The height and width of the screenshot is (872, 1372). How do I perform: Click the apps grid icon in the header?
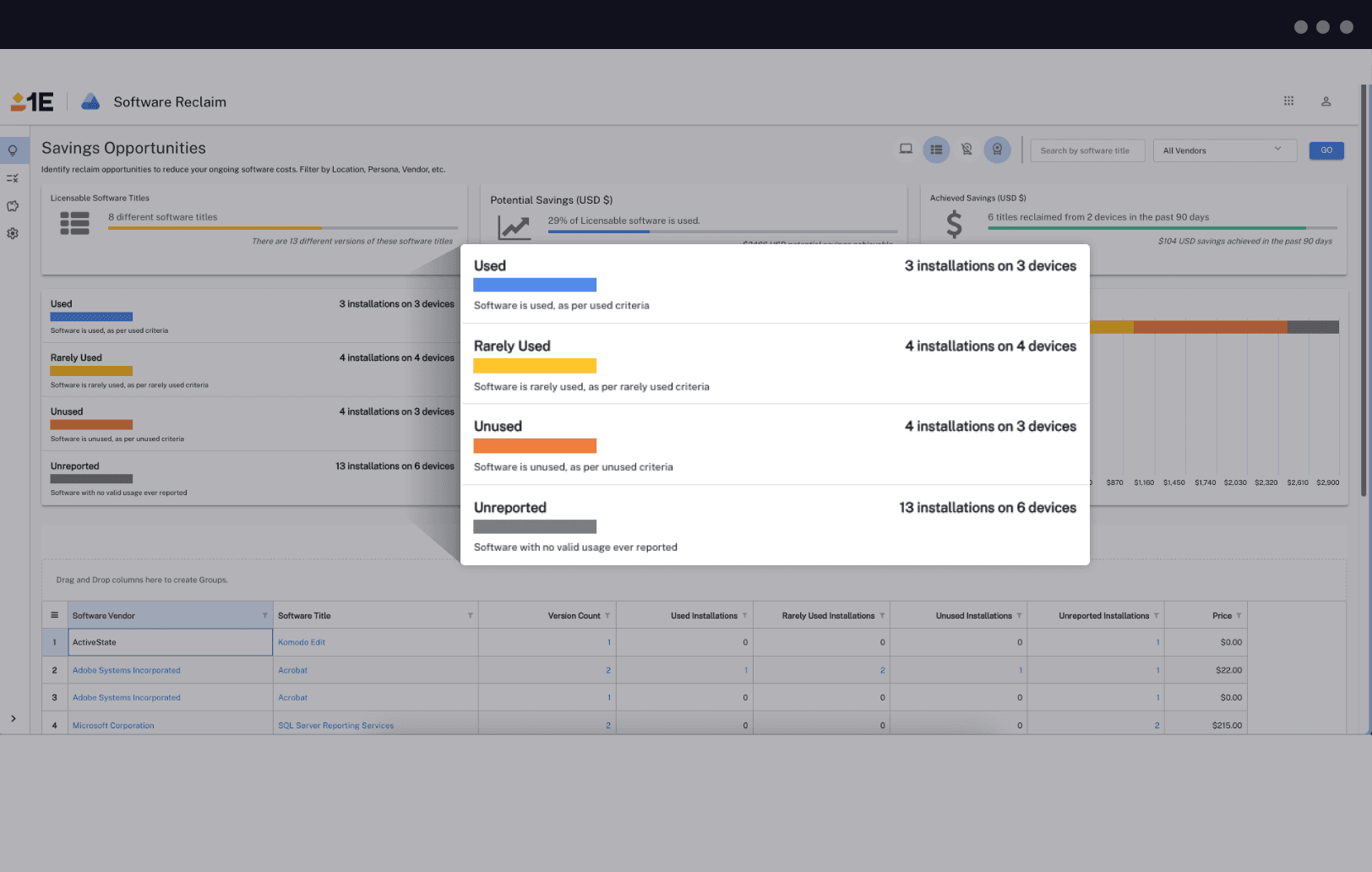pyautogui.click(x=1288, y=101)
